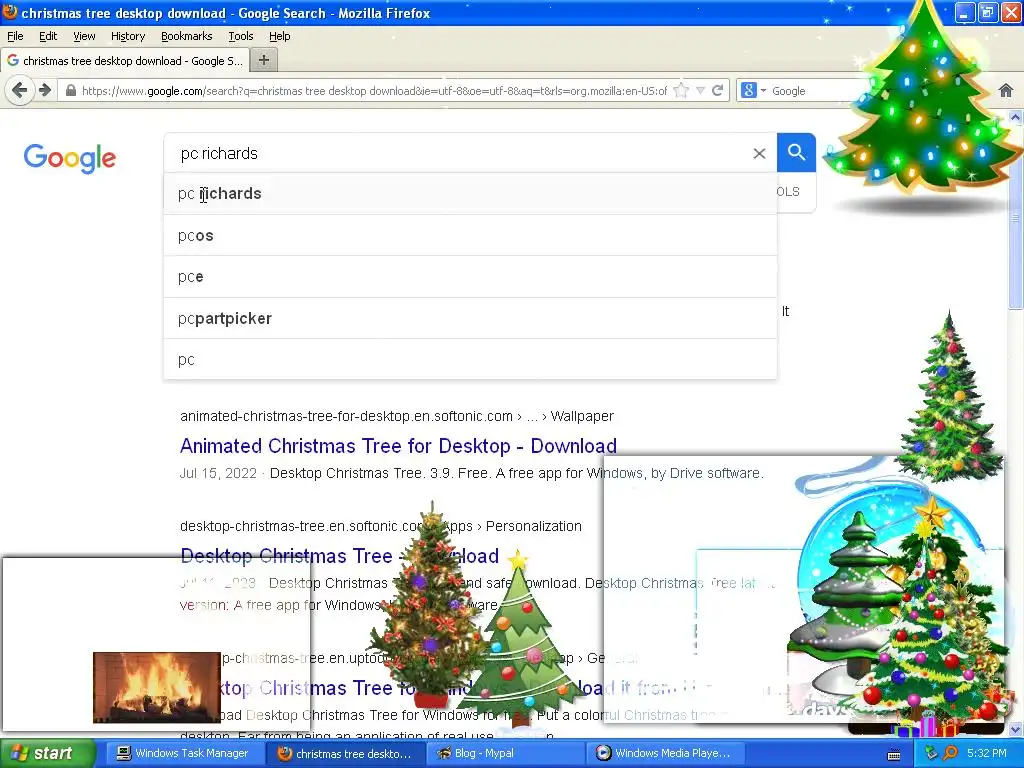Open the Edit menu
Viewport: 1024px width, 768px height.
pos(48,37)
